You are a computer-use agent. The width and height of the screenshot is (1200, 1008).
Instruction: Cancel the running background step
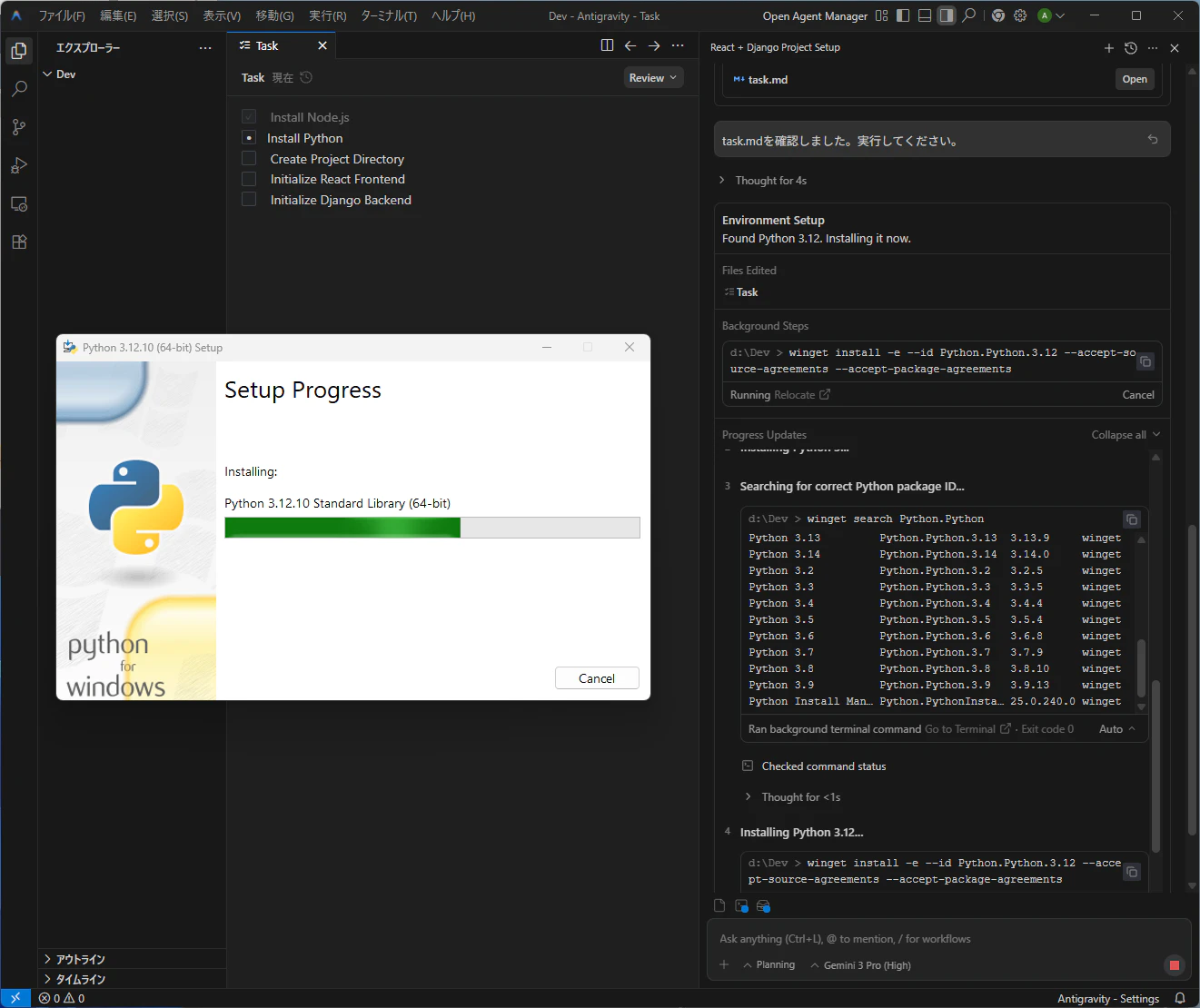point(1138,395)
